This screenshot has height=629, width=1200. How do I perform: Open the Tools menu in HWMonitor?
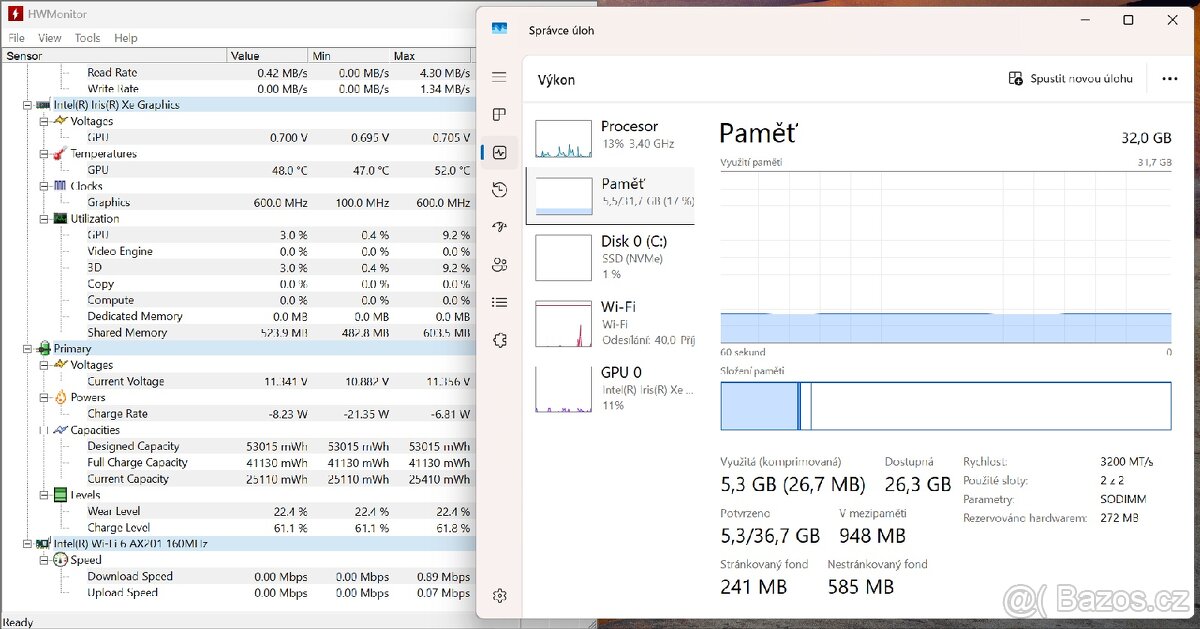87,37
